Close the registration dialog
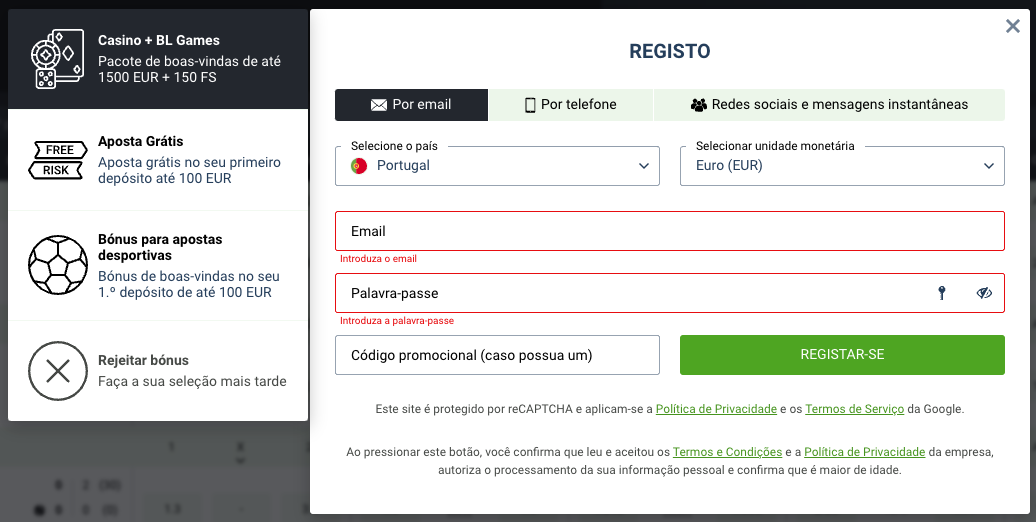 click(x=1013, y=27)
